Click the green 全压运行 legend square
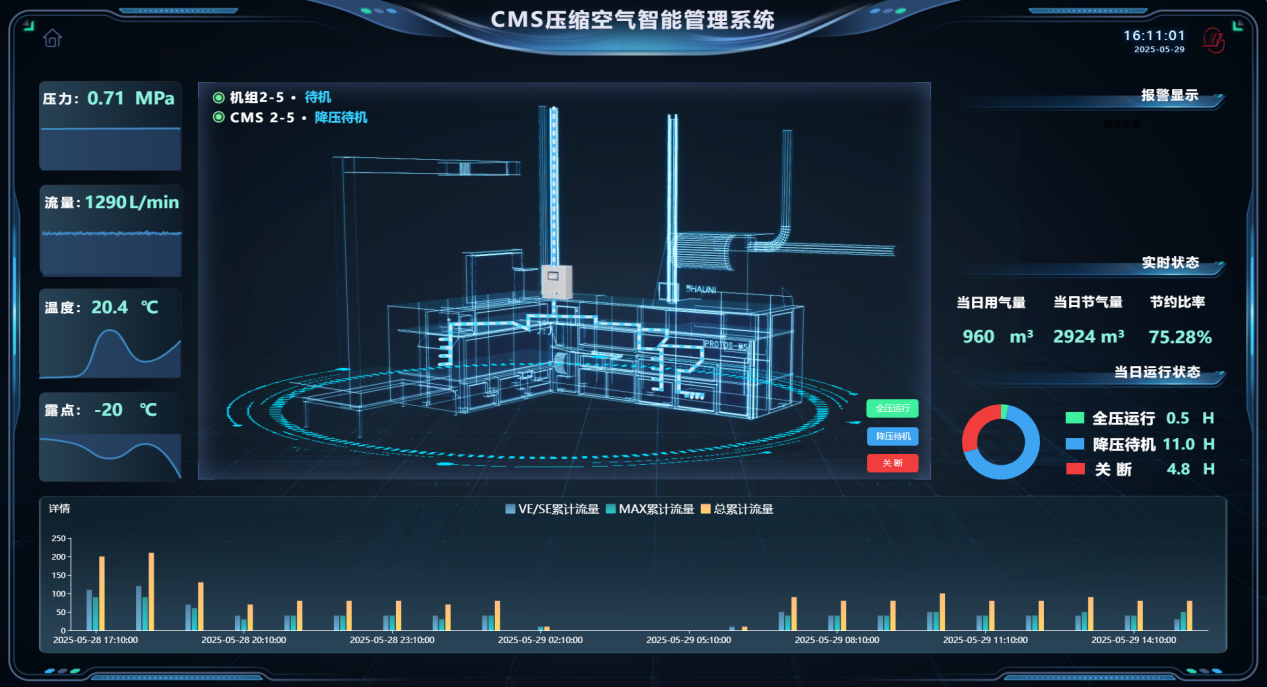1267x687 pixels. [1075, 418]
